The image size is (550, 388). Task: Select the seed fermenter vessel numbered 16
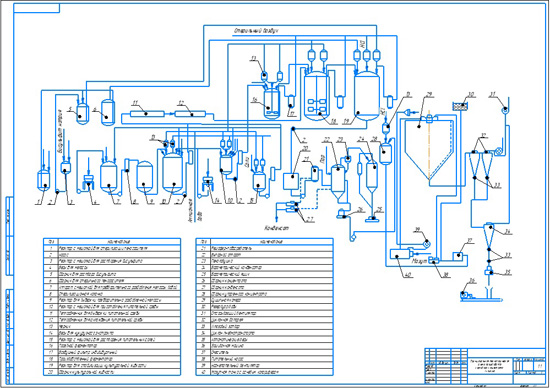point(271,104)
